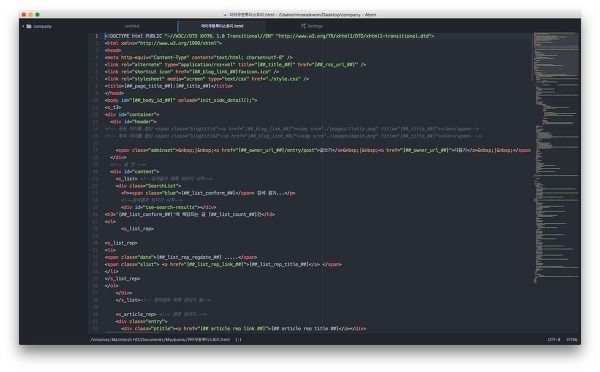Click the html xmlns line of code
Viewport: 600px width, 372px height.
(x=163, y=43)
